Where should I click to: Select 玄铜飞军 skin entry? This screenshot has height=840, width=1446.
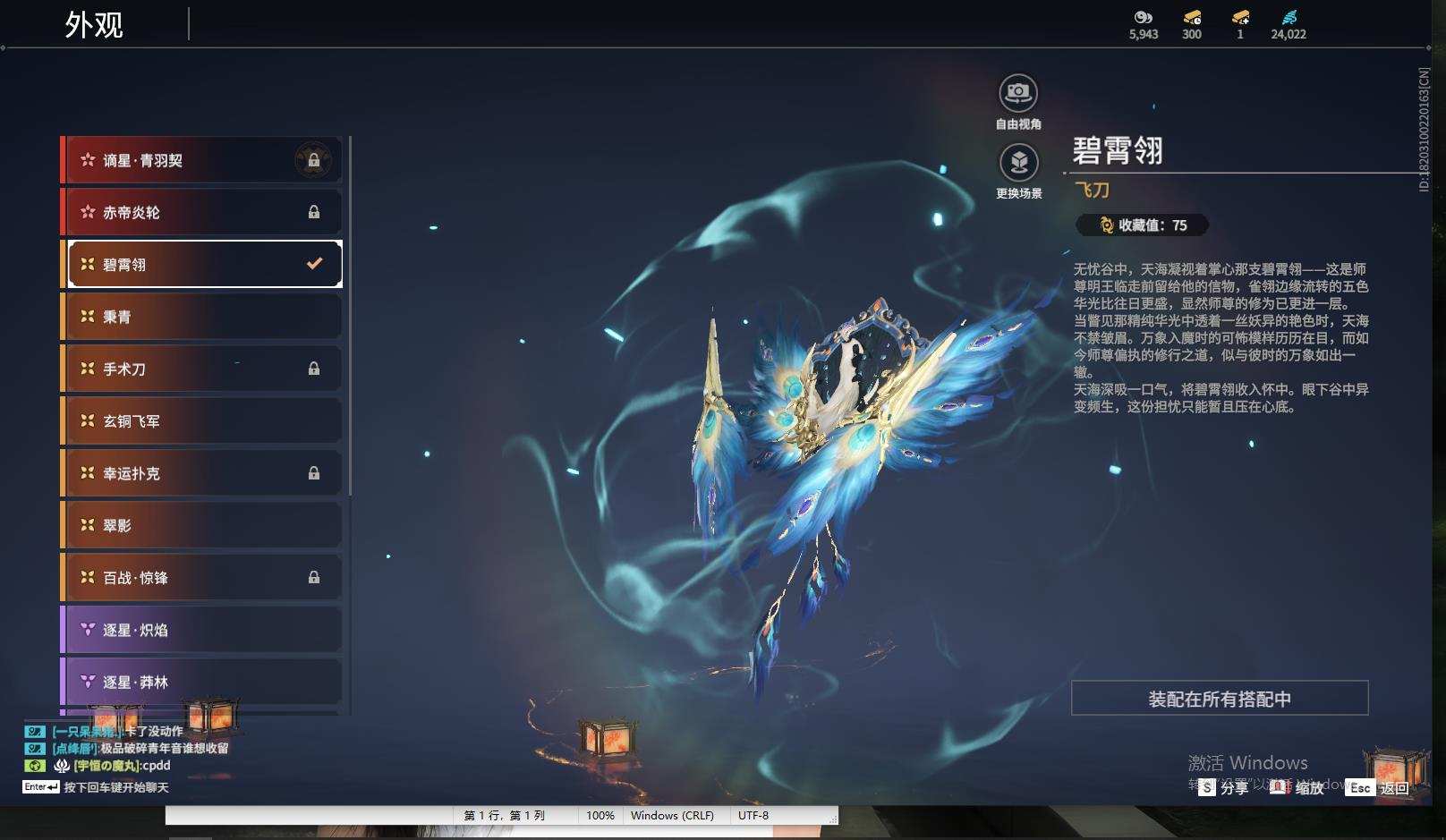pyautogui.click(x=201, y=420)
